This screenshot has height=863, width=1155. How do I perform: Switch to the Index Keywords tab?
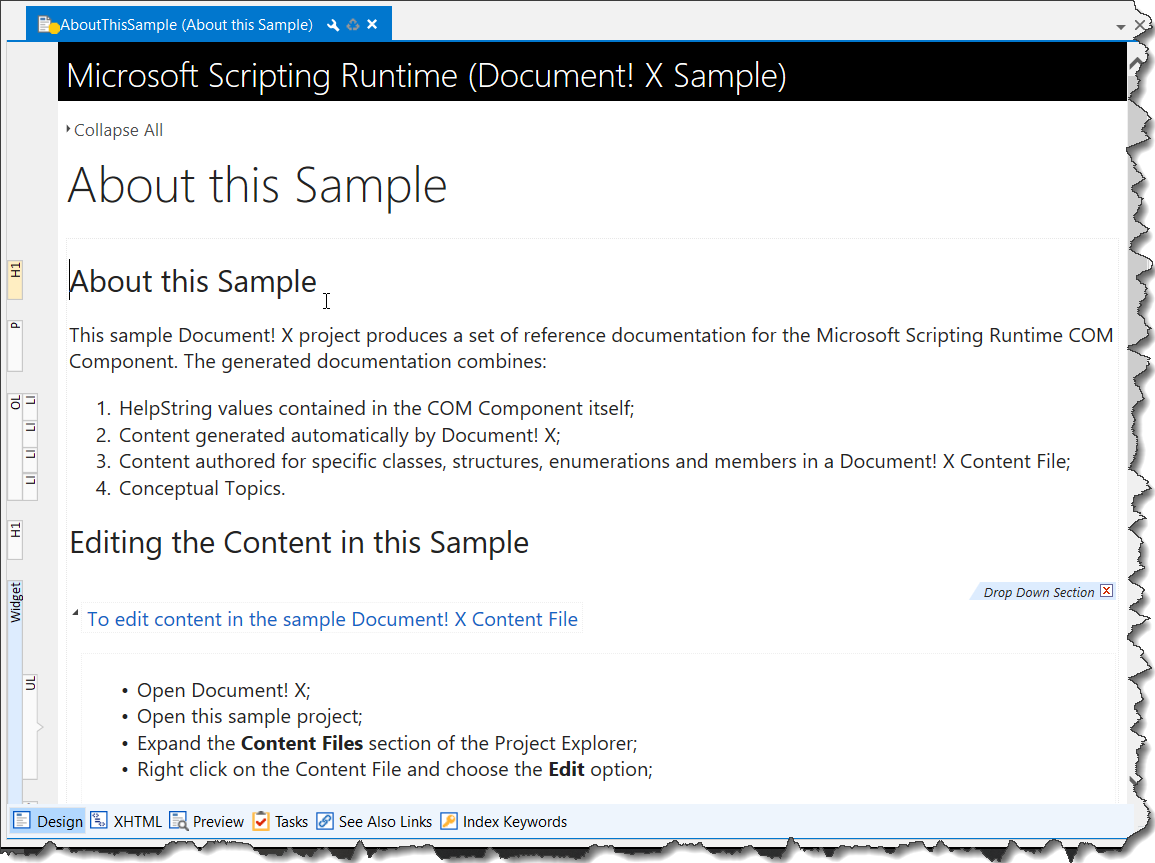(x=503, y=821)
